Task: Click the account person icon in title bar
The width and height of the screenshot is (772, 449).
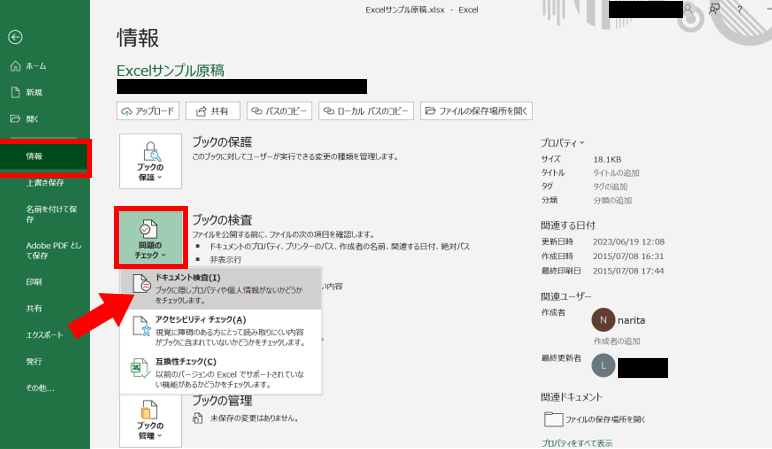Action: [x=688, y=9]
